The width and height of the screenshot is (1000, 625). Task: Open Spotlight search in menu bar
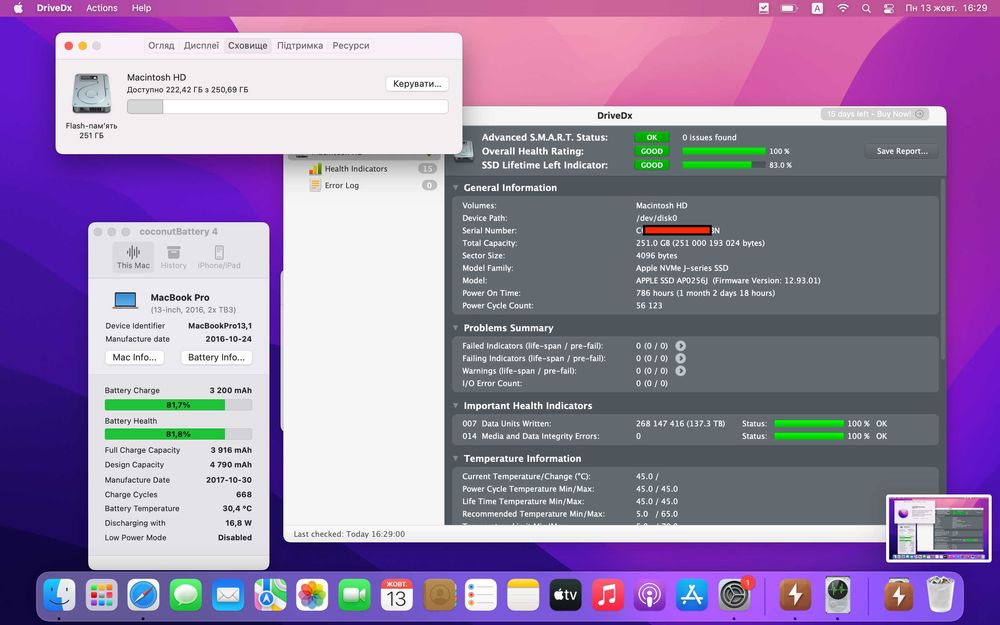[866, 8]
